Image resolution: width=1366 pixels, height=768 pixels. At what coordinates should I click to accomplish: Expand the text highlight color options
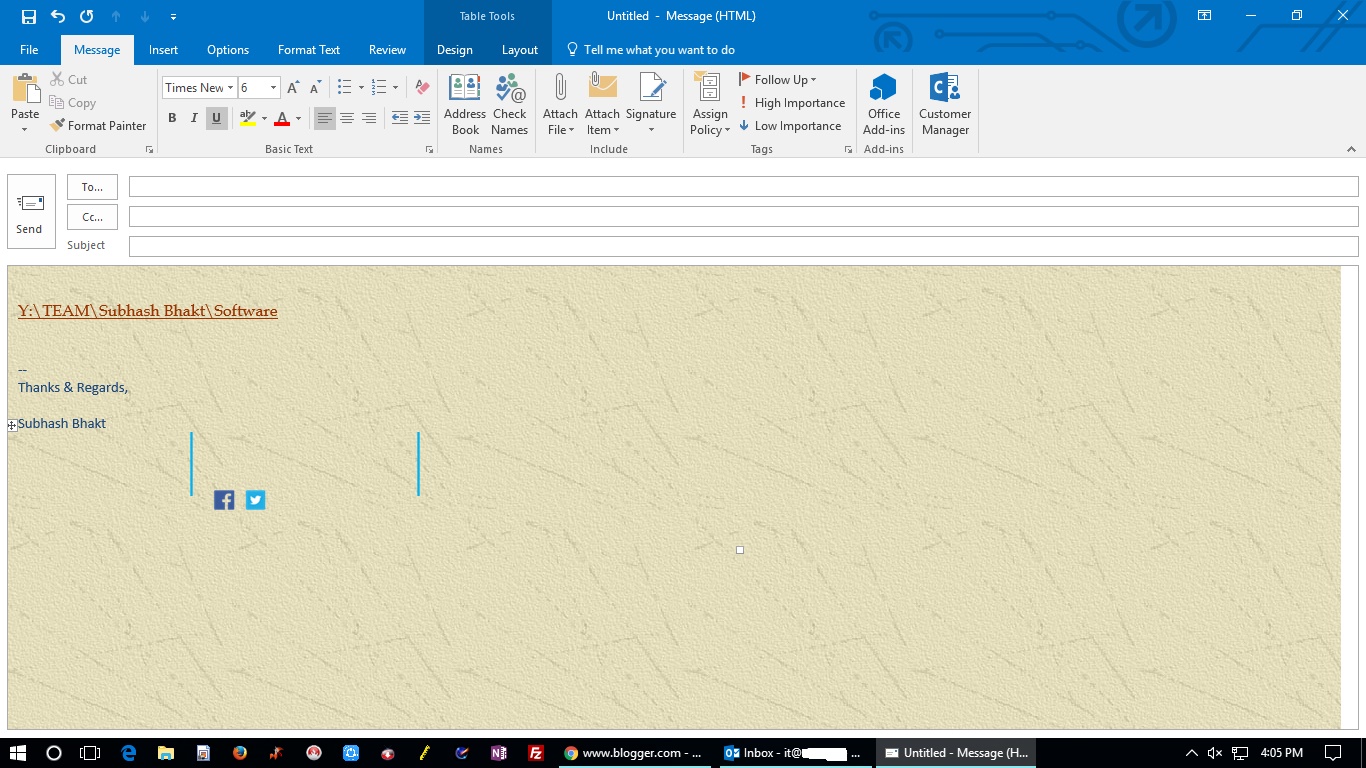click(x=264, y=118)
